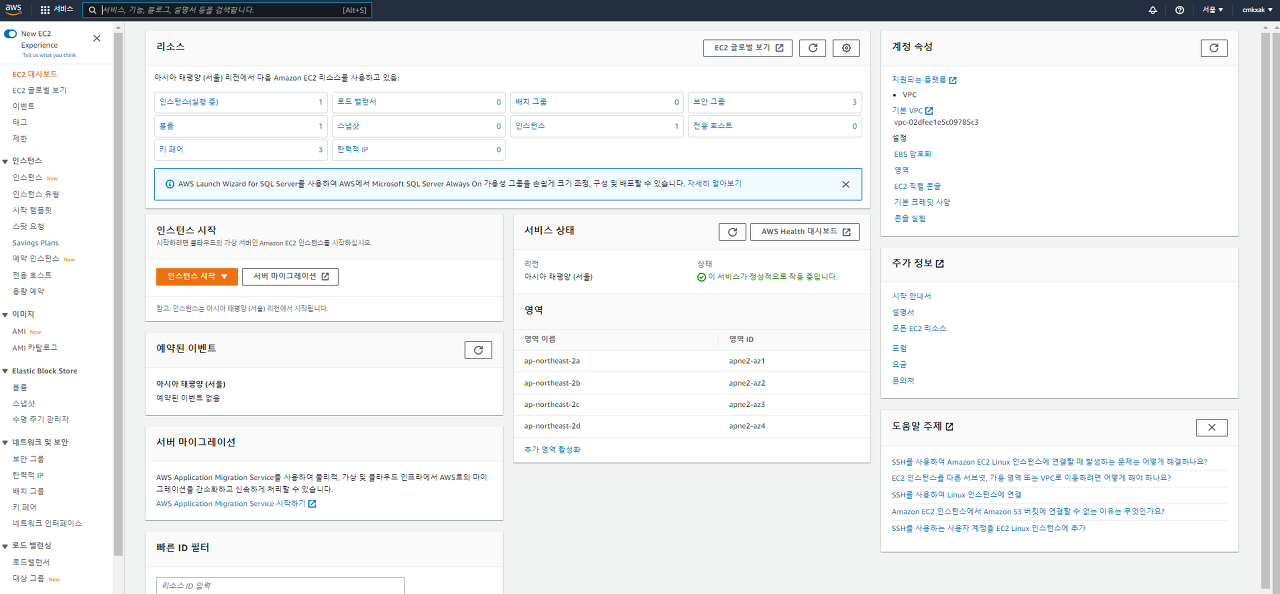1280x594 pixels.
Task: Open the services grid menu
Action: click(45, 9)
